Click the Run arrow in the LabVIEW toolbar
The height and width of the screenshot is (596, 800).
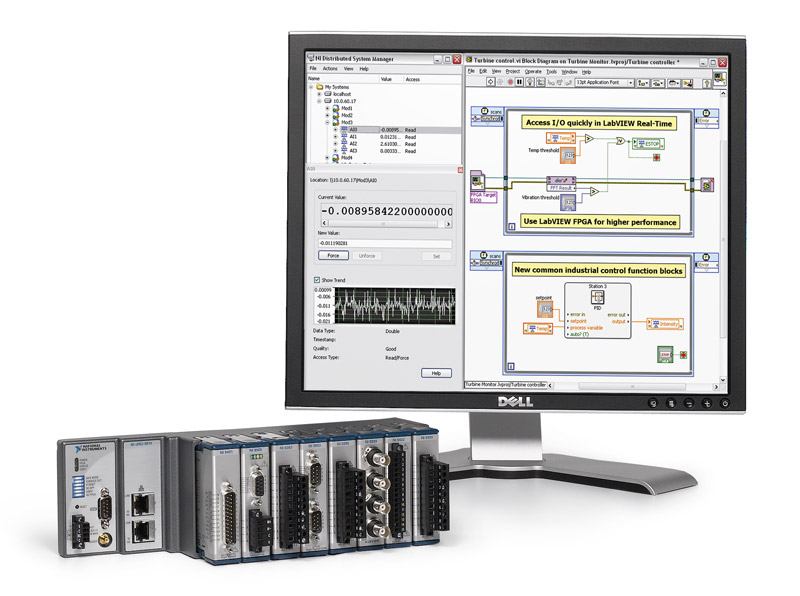(490, 82)
